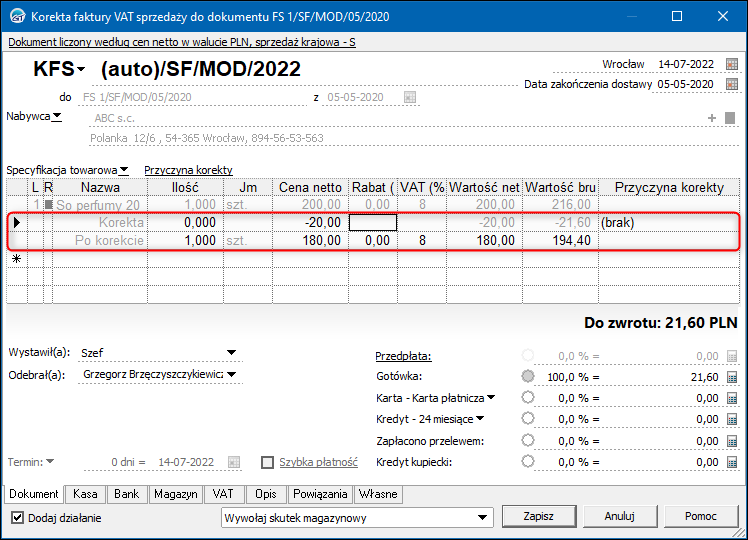Click the new-row asterisk marker in the grid

coord(17,259)
